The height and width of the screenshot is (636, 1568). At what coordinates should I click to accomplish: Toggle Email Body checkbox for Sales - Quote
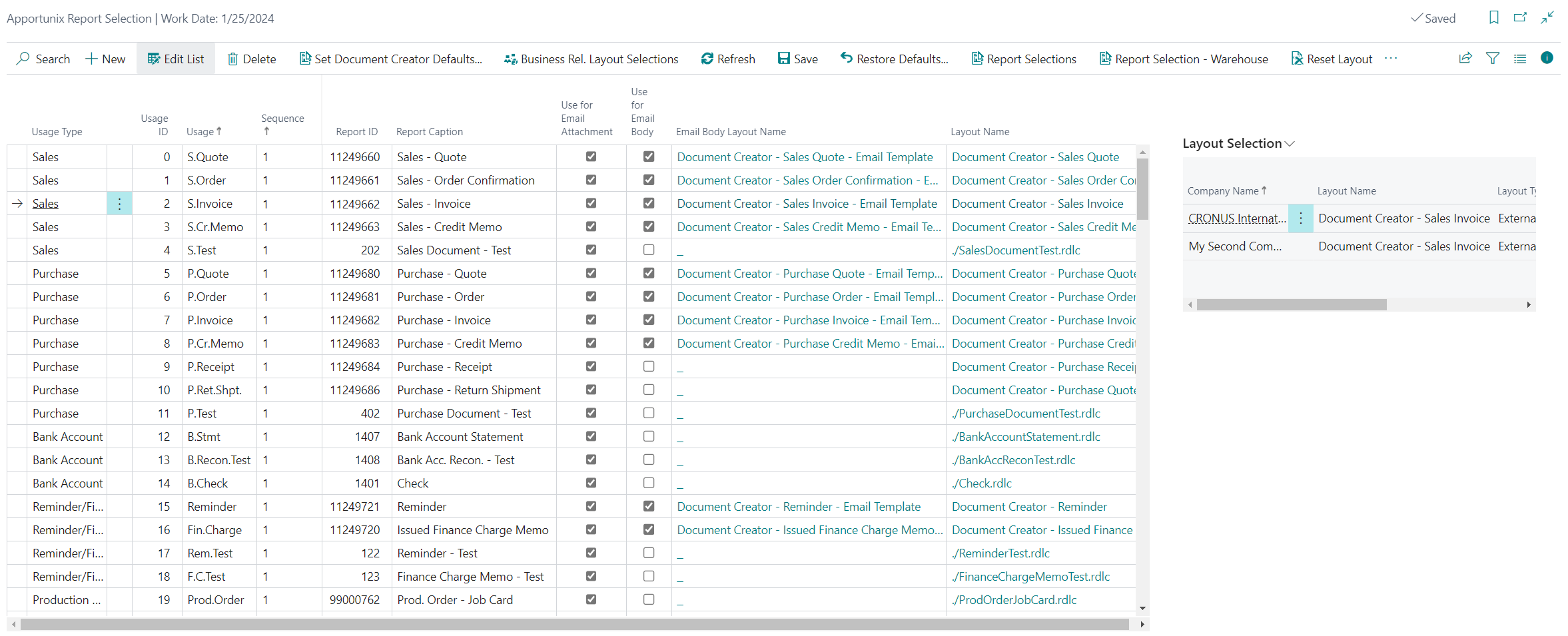click(649, 157)
